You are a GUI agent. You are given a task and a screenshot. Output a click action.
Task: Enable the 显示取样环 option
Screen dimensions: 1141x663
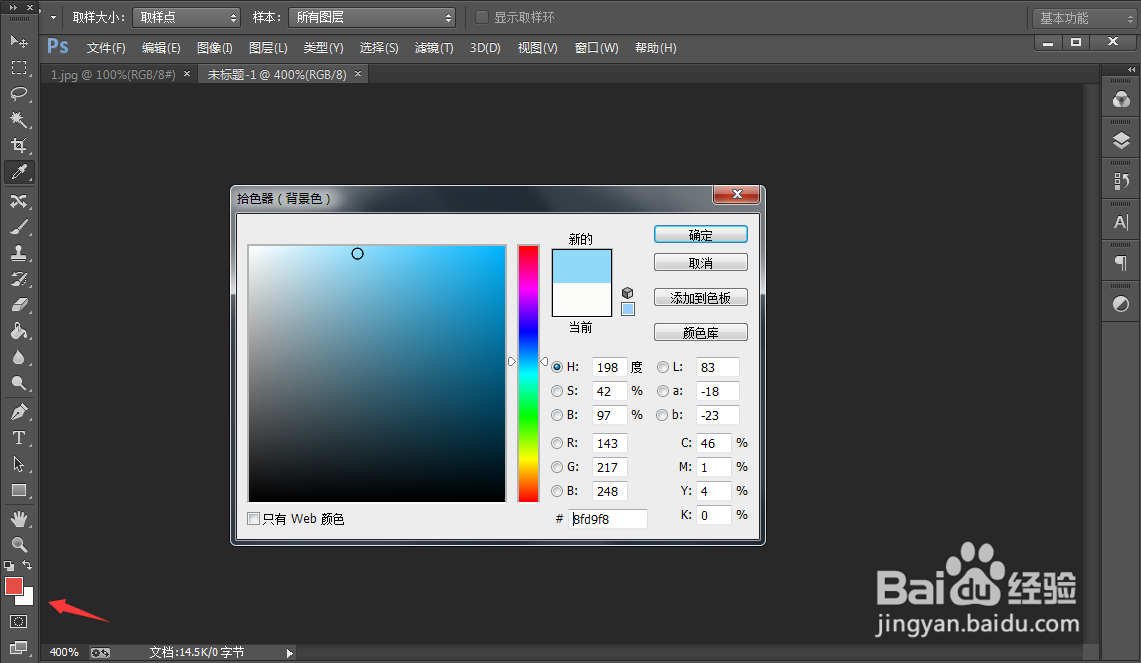481,16
